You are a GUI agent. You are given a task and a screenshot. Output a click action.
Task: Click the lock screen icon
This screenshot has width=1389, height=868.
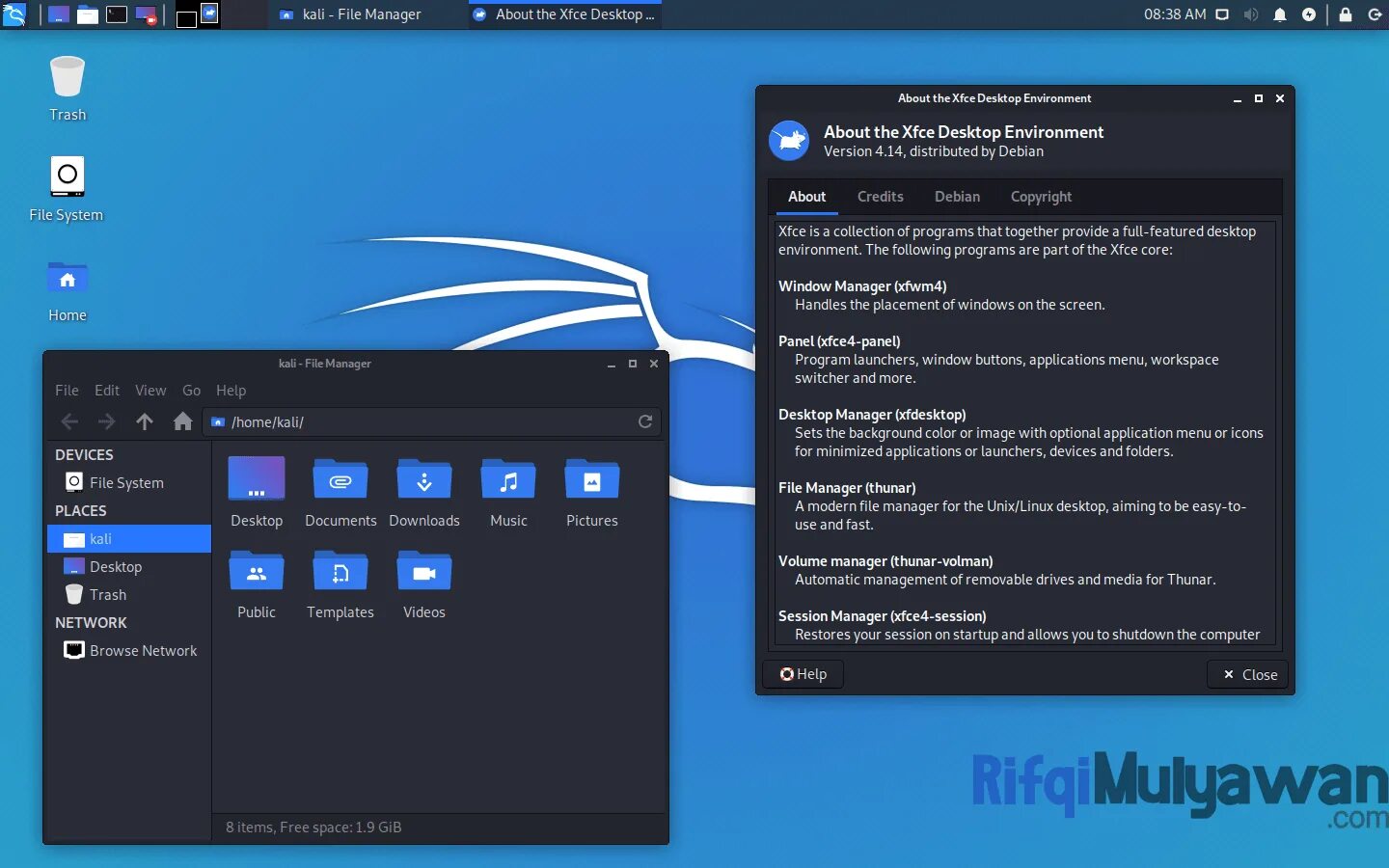click(1346, 14)
